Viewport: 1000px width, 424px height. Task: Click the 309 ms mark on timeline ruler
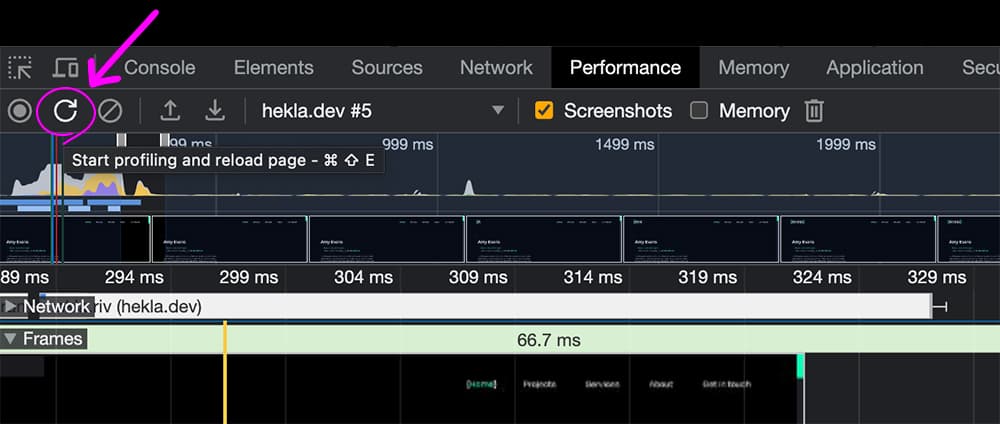coord(478,277)
